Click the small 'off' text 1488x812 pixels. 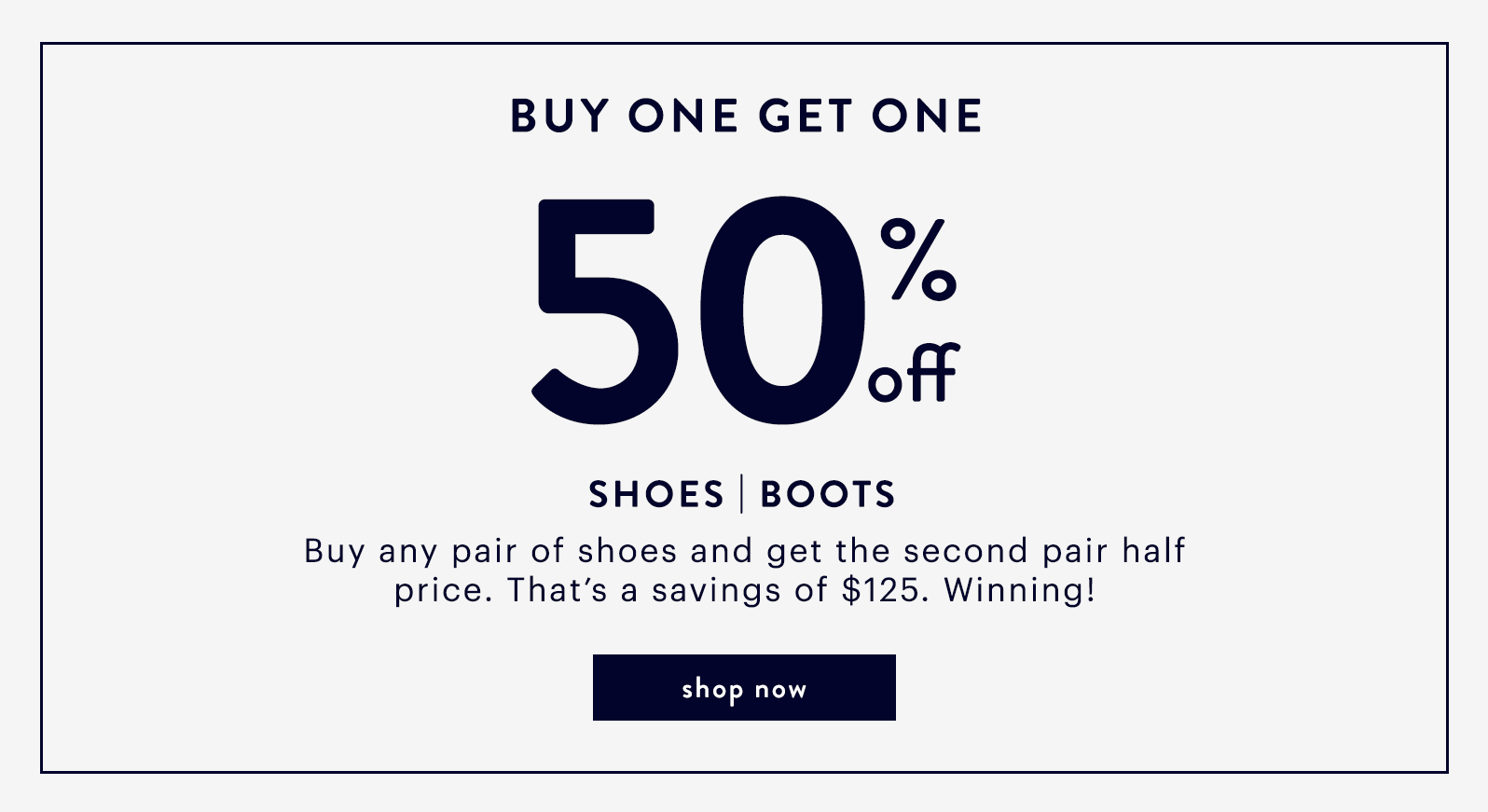click(x=914, y=373)
